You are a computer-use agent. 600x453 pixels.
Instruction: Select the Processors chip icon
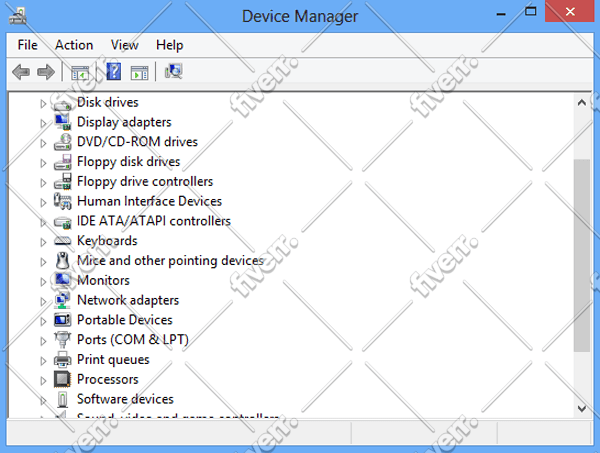coord(62,379)
